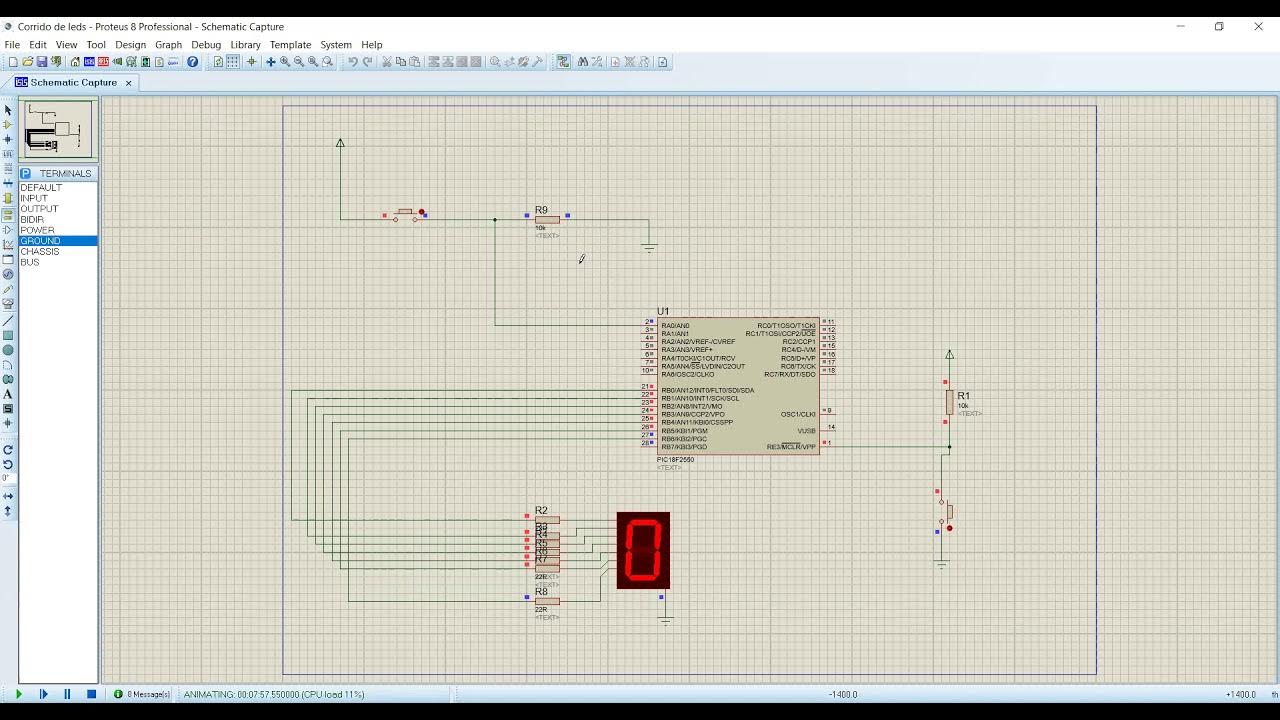Undo the last action
The height and width of the screenshot is (720, 1280).
click(x=353, y=62)
